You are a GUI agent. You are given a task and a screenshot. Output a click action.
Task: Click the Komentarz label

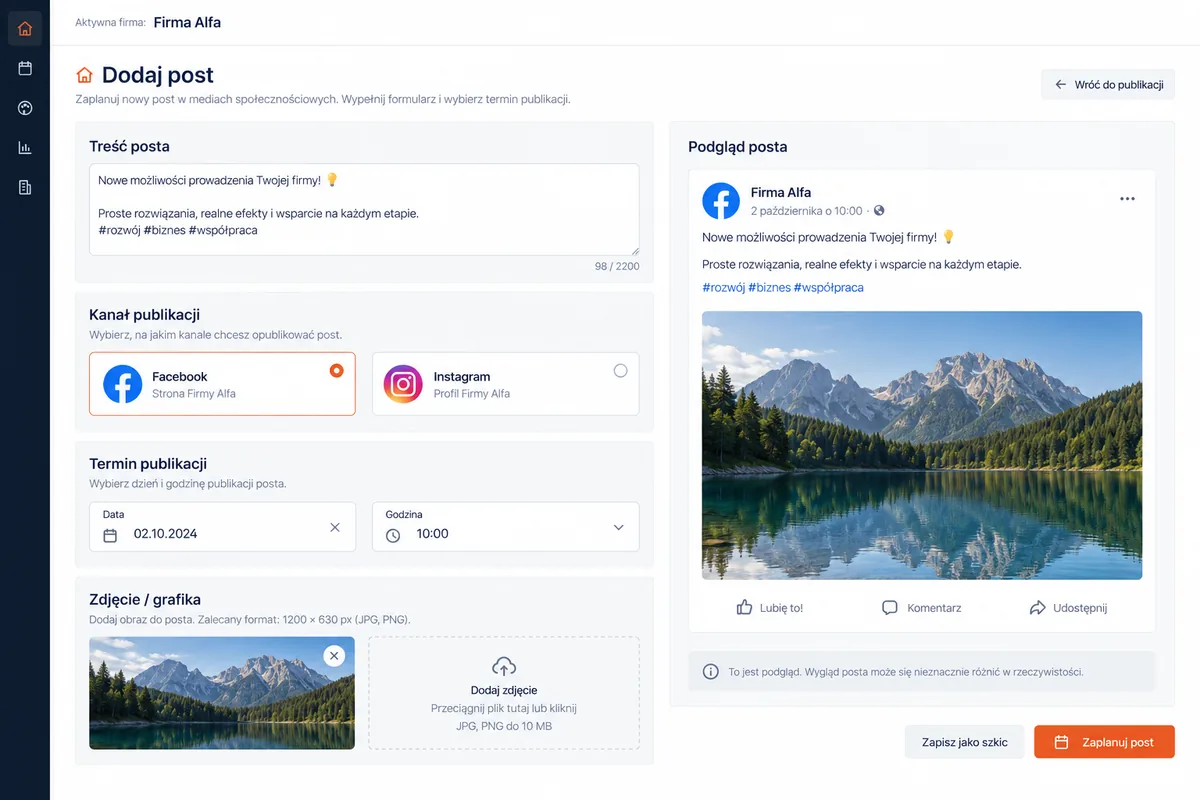pyautogui.click(x=934, y=608)
